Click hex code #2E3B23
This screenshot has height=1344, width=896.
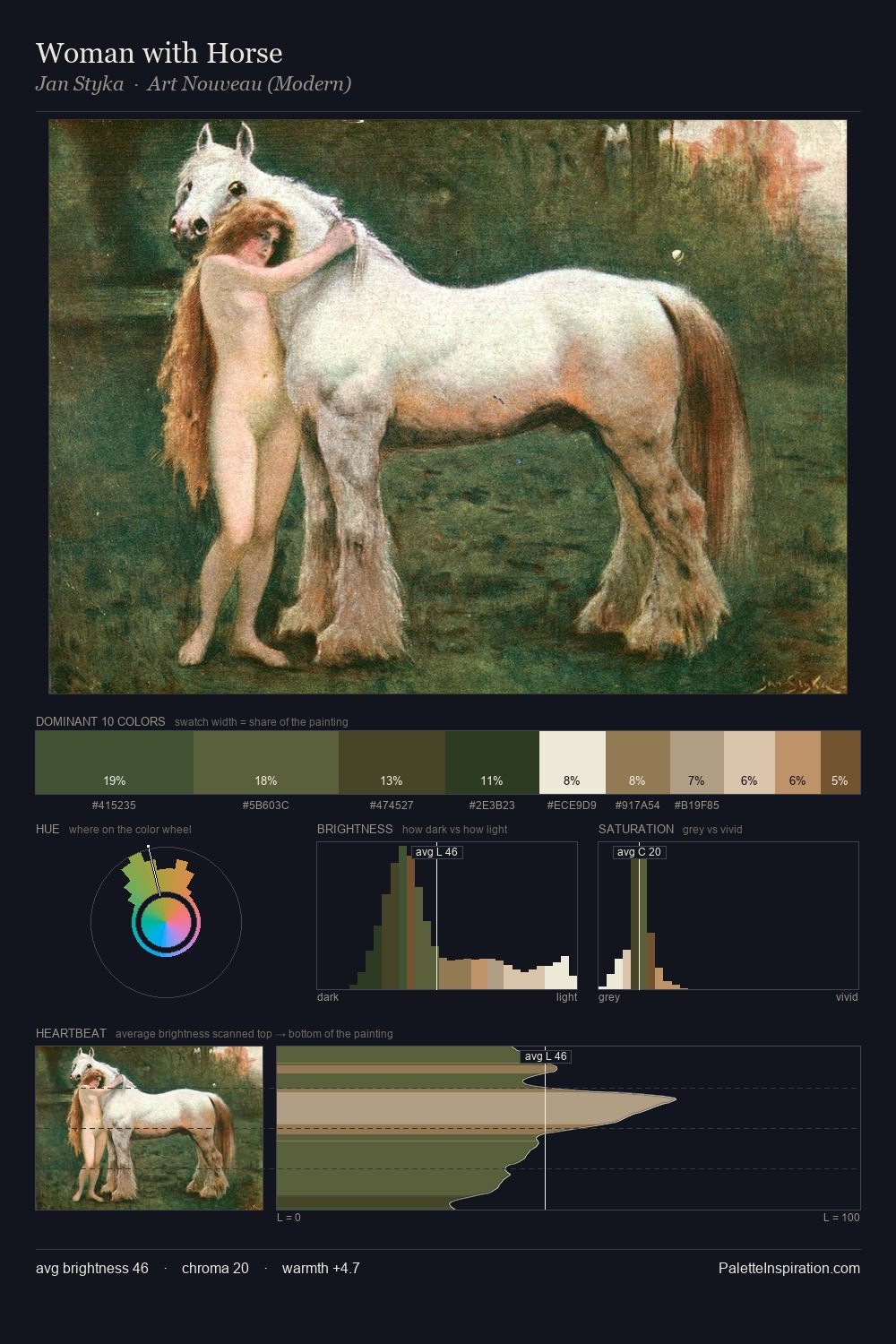pyautogui.click(x=492, y=806)
